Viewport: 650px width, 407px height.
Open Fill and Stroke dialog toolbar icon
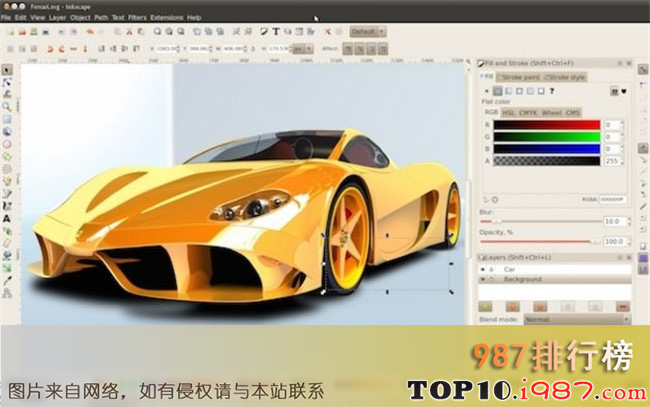[264, 31]
